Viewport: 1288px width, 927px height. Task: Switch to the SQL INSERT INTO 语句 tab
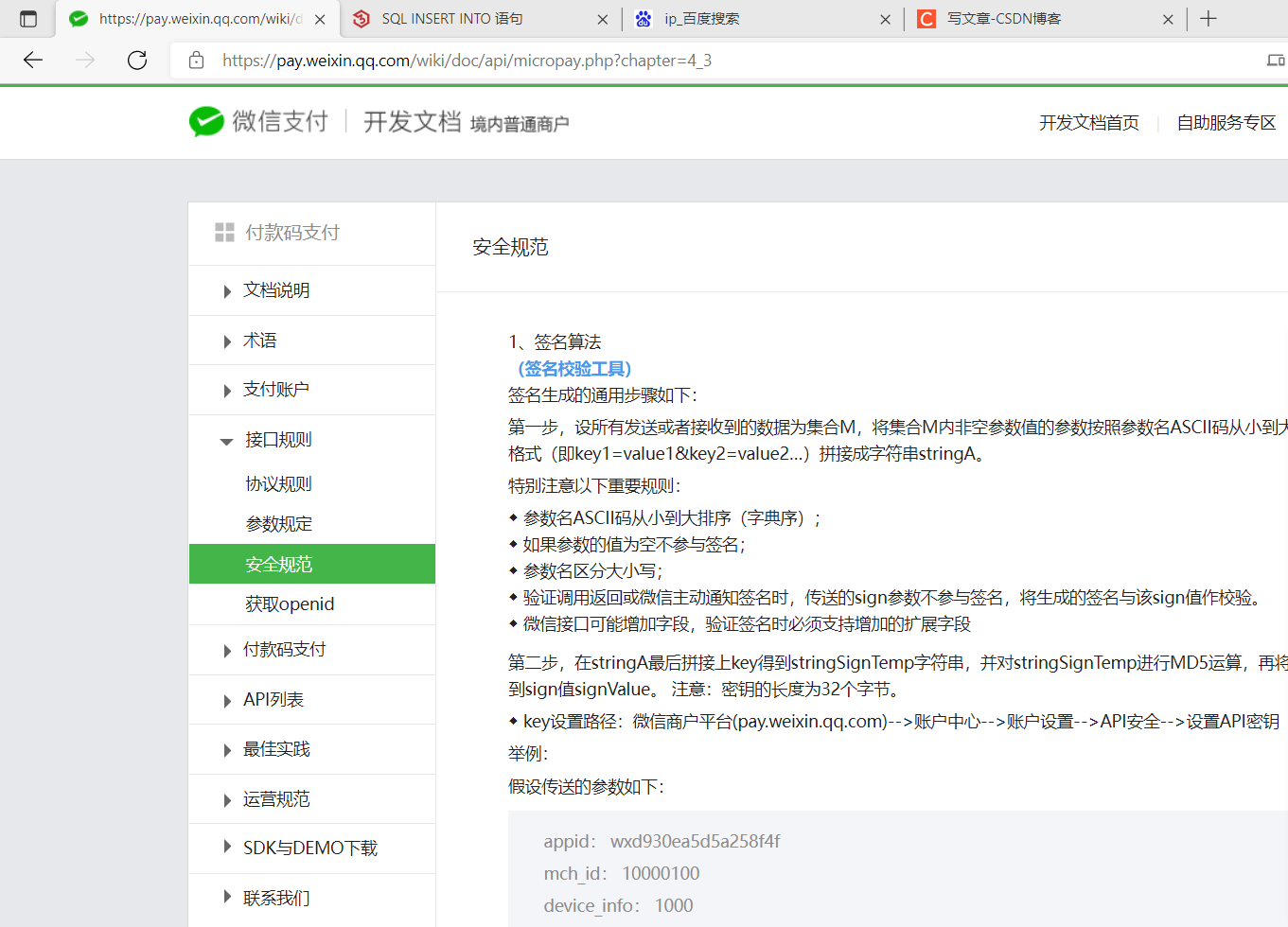(x=480, y=19)
